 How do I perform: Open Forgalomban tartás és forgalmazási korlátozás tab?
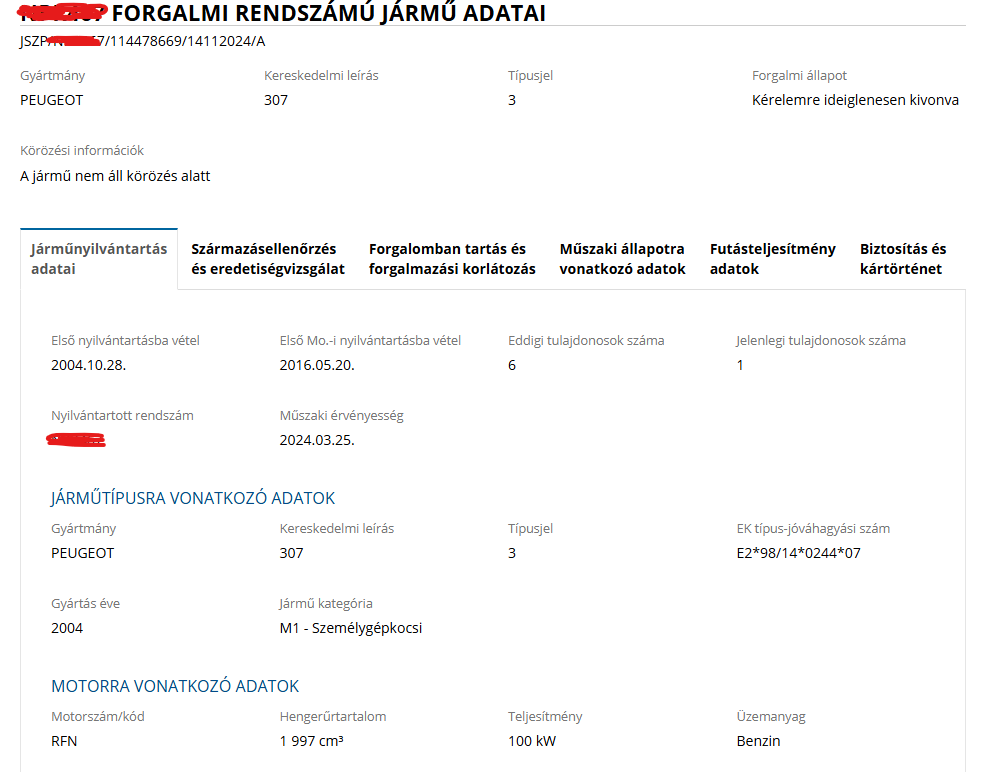click(x=452, y=259)
